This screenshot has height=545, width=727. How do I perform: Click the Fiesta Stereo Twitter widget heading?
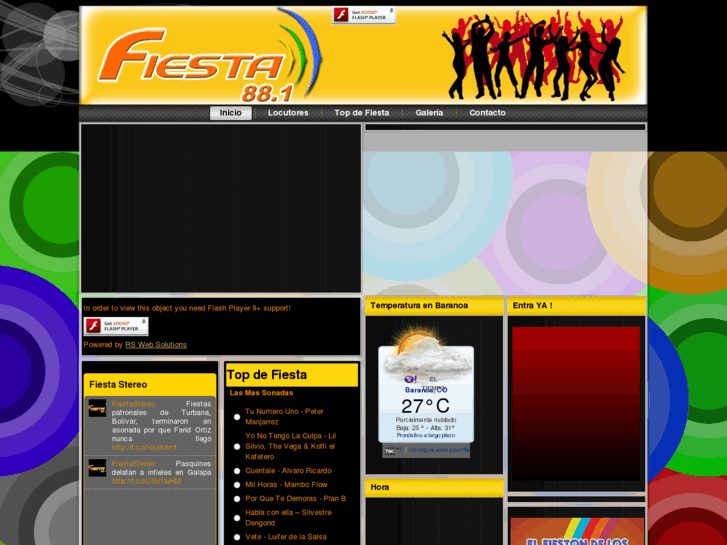[118, 385]
